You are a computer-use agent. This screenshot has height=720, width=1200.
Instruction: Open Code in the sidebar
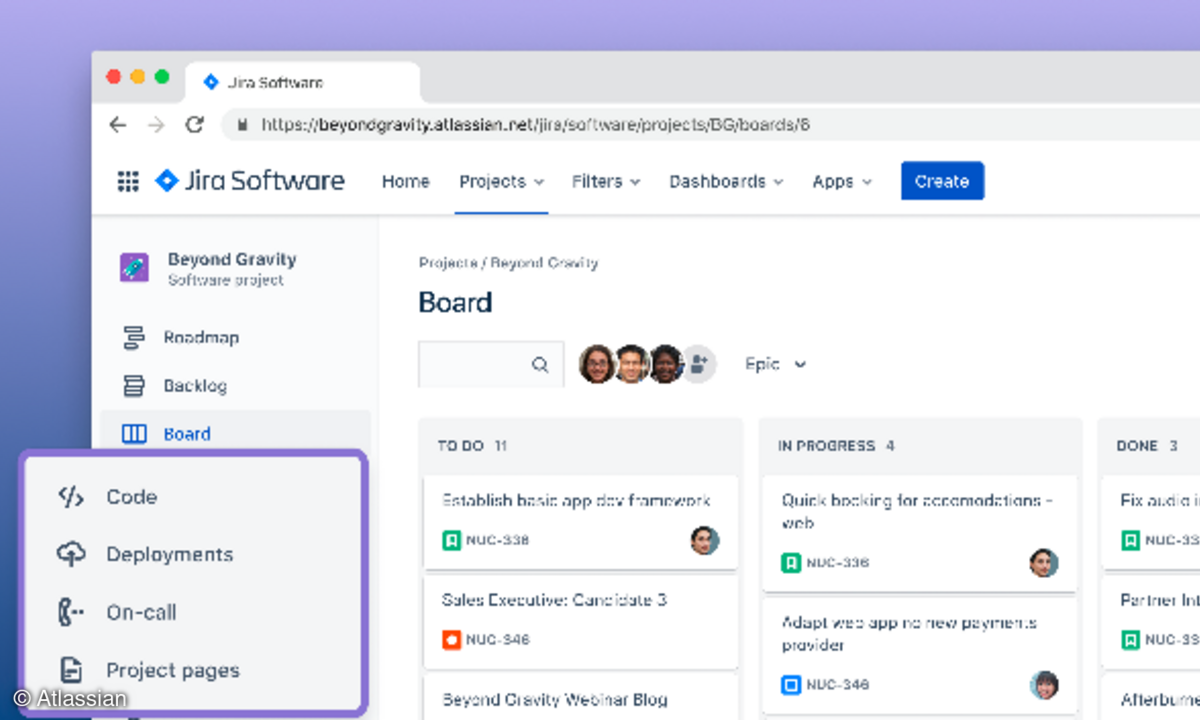pos(131,497)
